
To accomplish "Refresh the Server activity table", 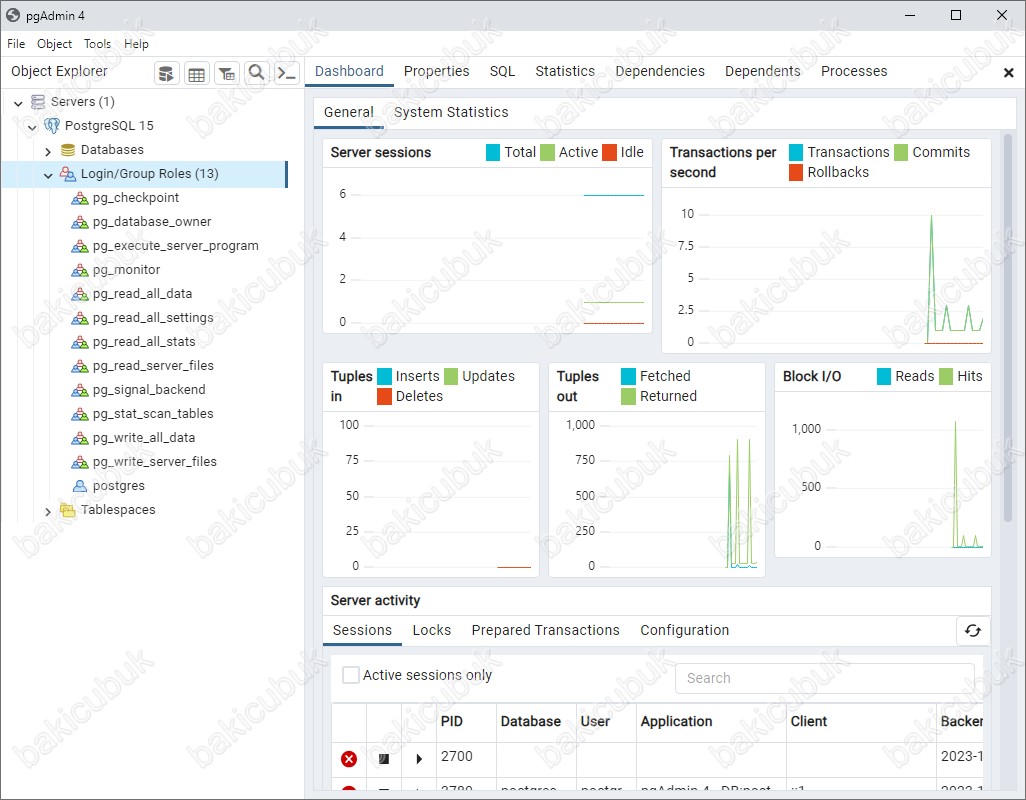I will click(973, 631).
